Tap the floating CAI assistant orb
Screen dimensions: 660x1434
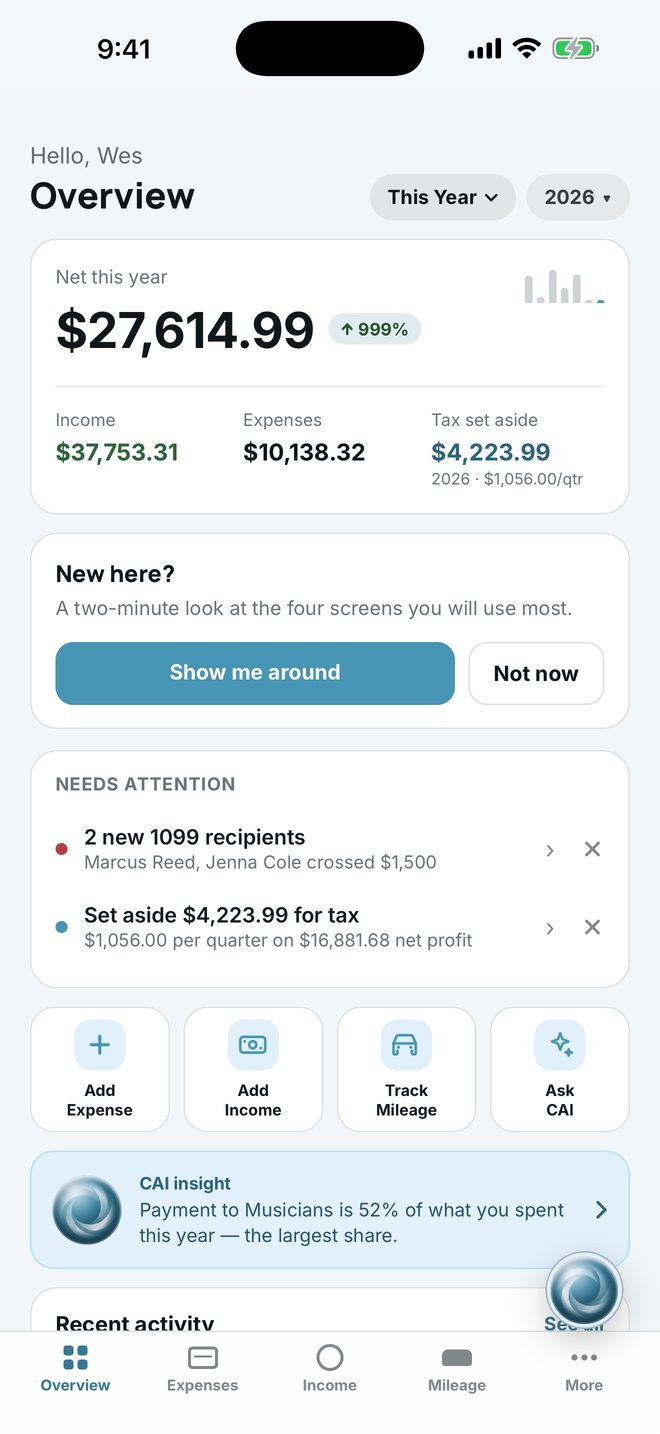click(x=584, y=1290)
